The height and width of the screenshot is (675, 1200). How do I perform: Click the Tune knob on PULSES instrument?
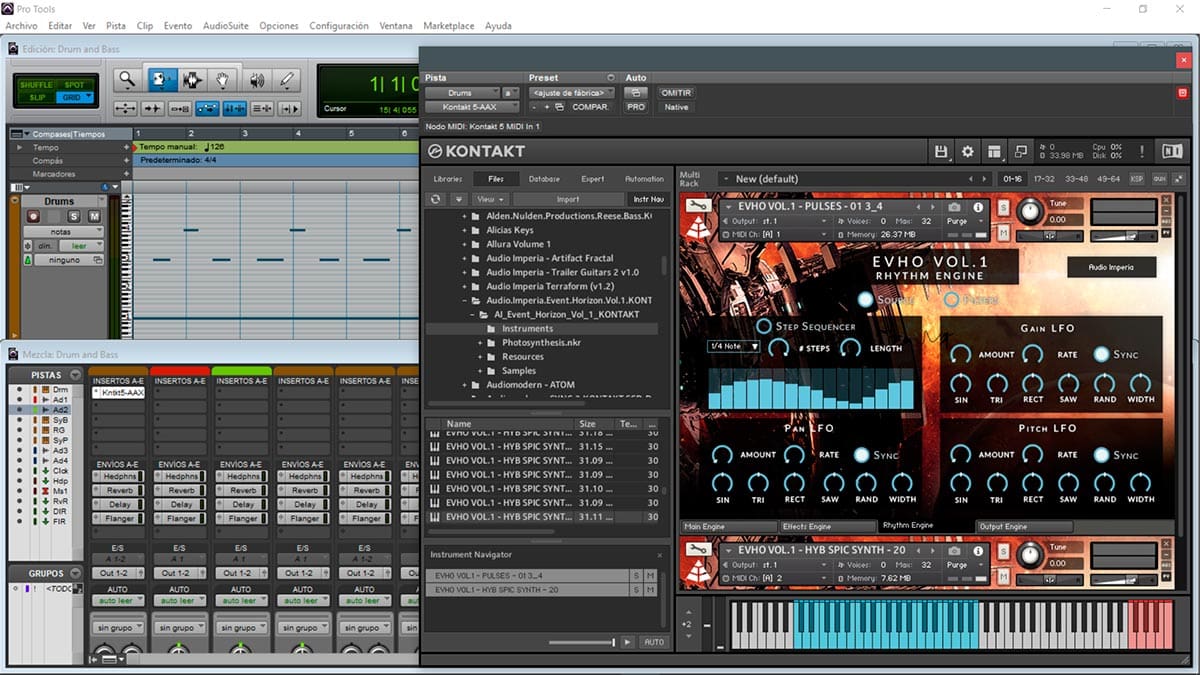point(1029,212)
